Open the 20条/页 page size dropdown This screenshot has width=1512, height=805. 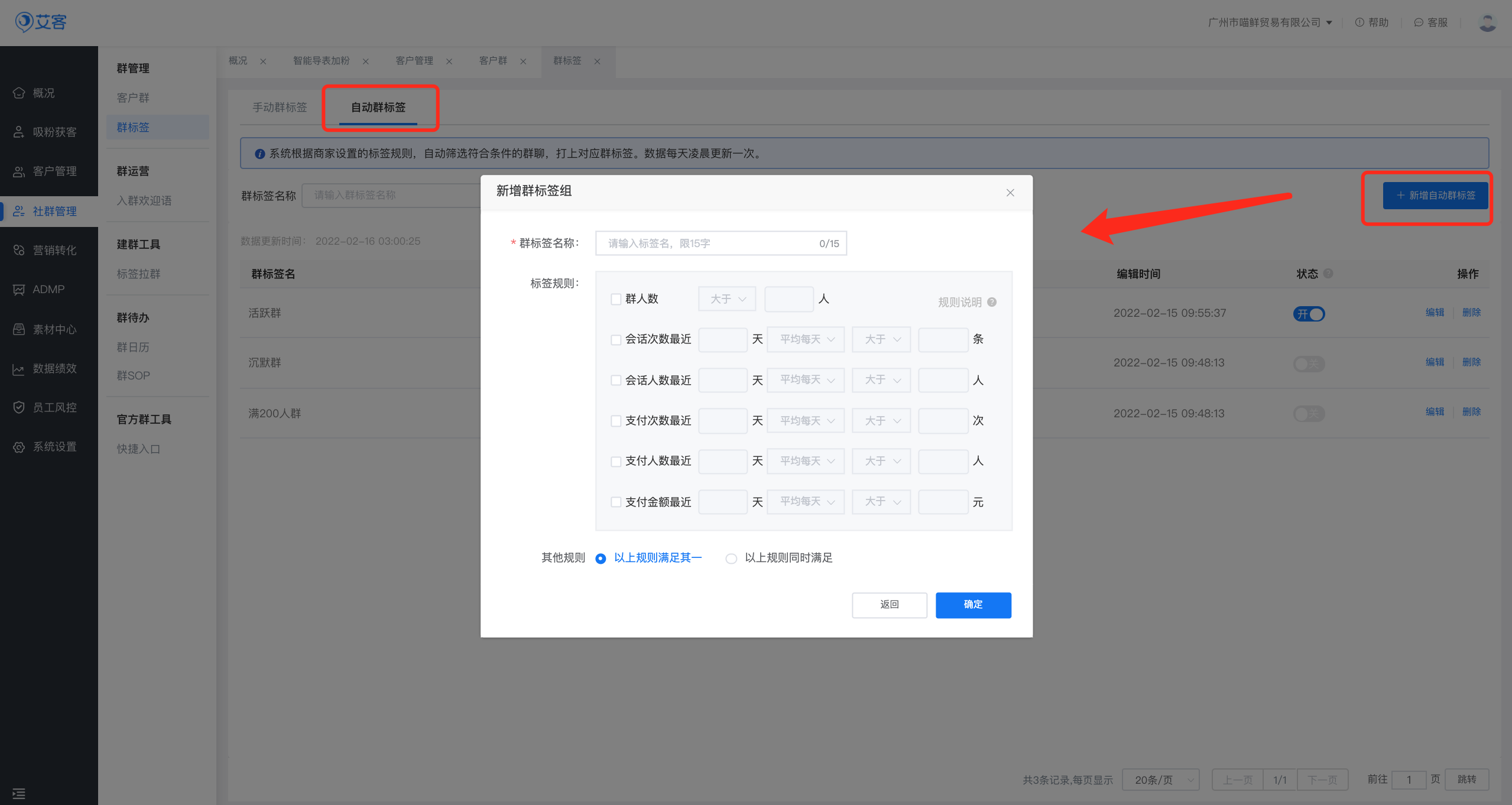tap(1160, 780)
